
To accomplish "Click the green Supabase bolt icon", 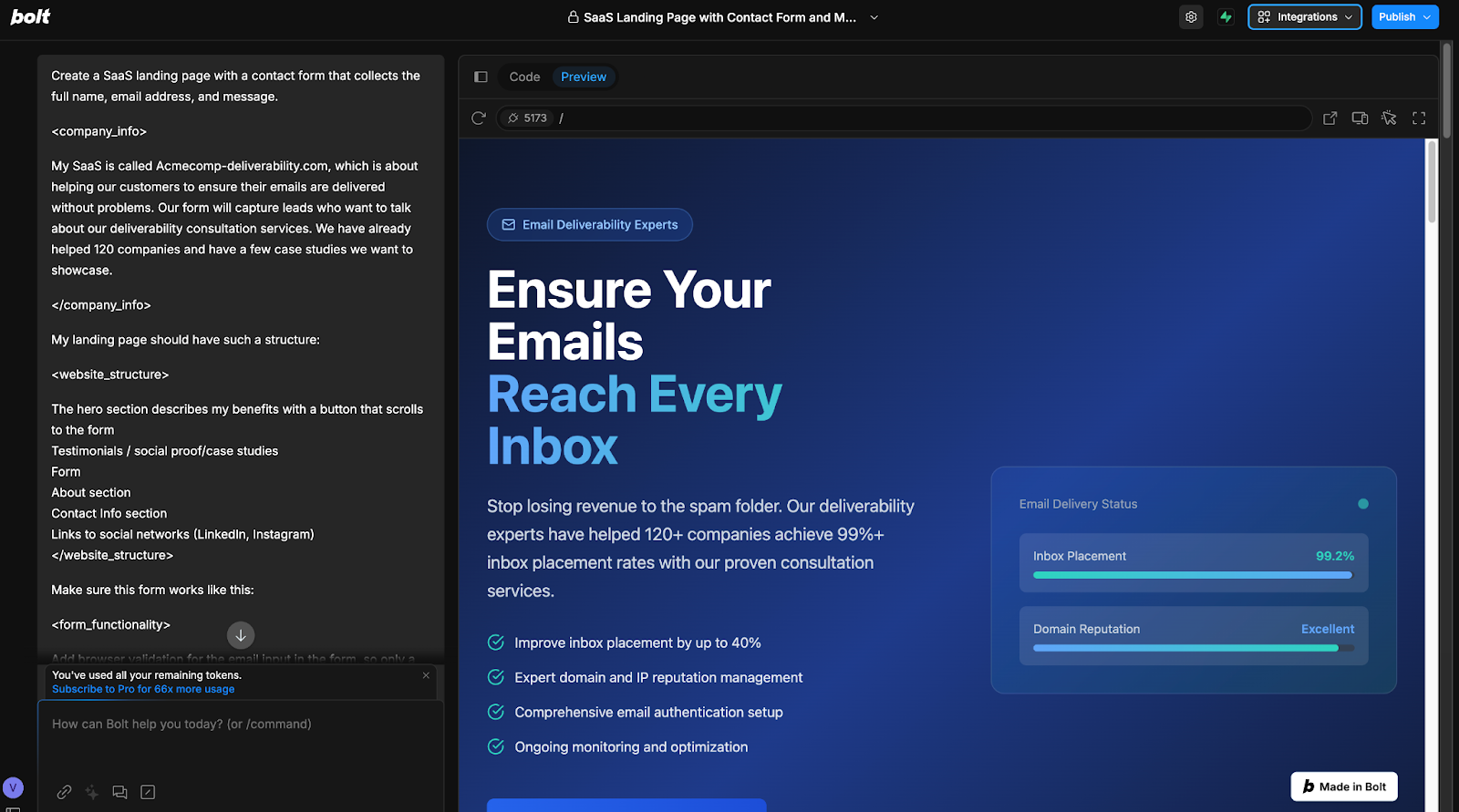I will [1226, 17].
